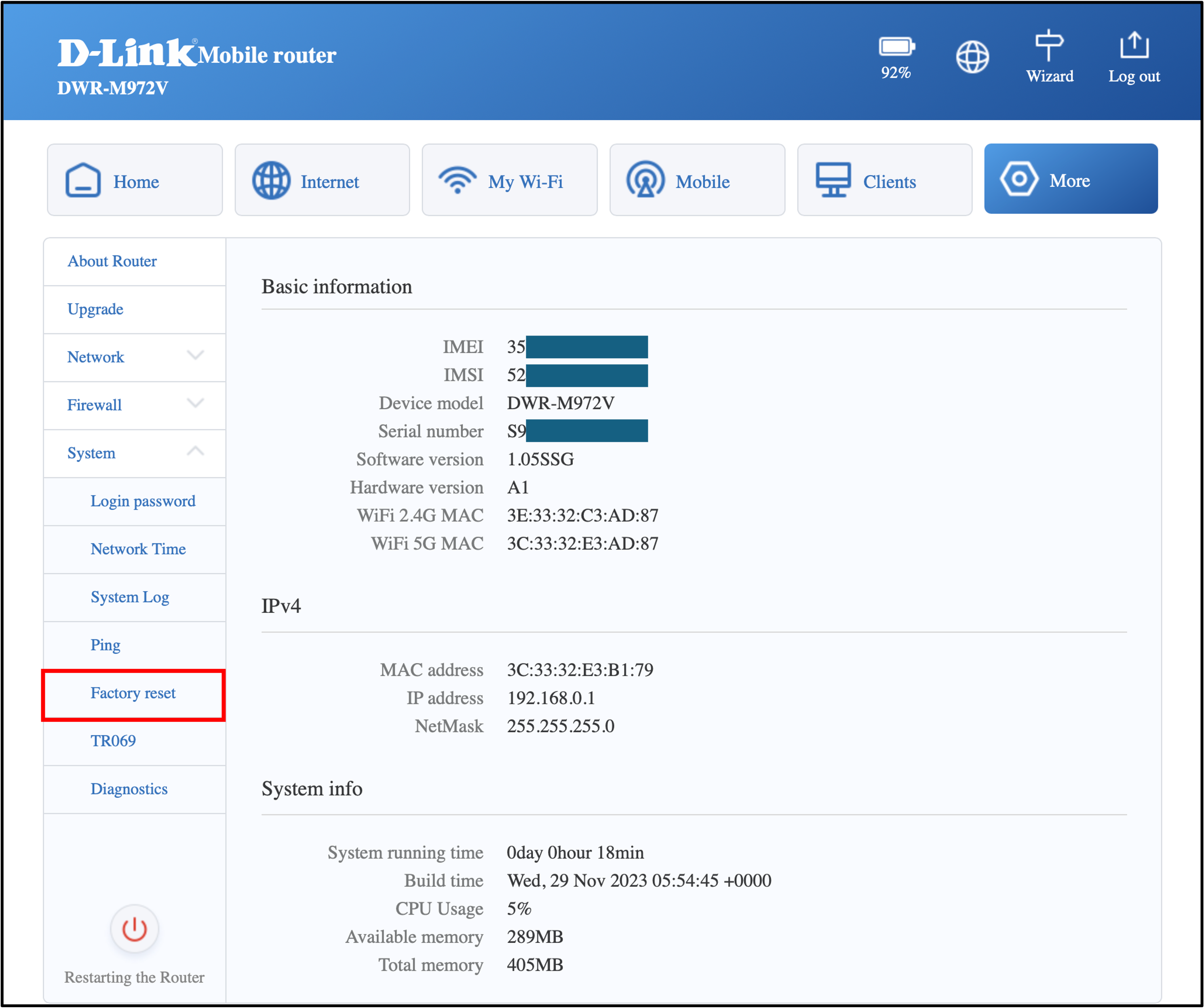Viewport: 1204px width, 1008px height.
Task: Click the IP address 192.168.0.1
Action: (551, 697)
